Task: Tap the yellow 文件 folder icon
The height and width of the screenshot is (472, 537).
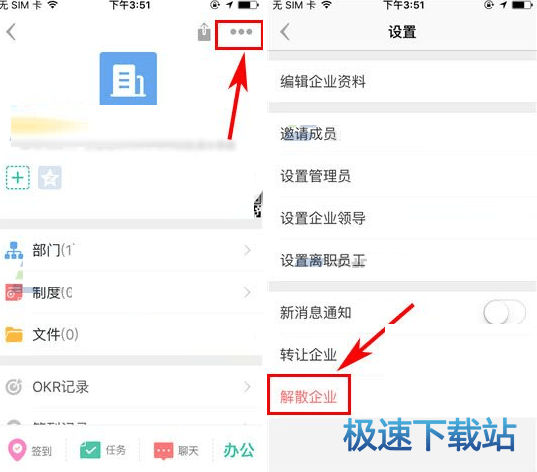Action: point(14,334)
